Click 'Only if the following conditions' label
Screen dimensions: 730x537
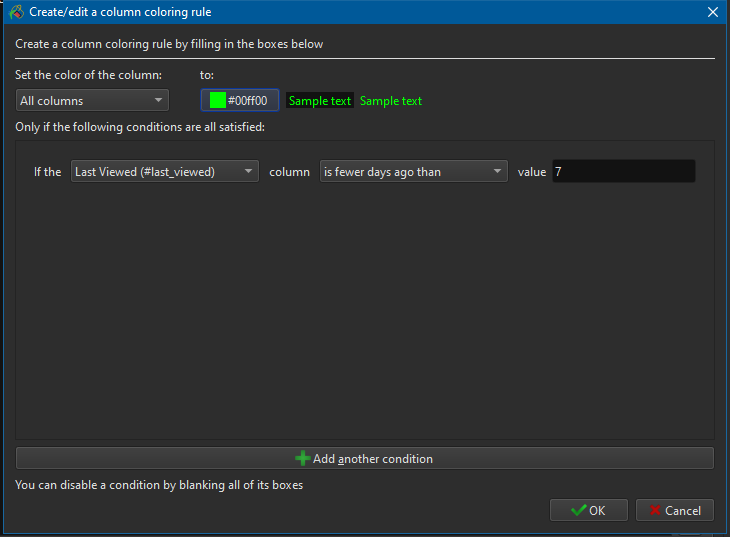(x=140, y=127)
